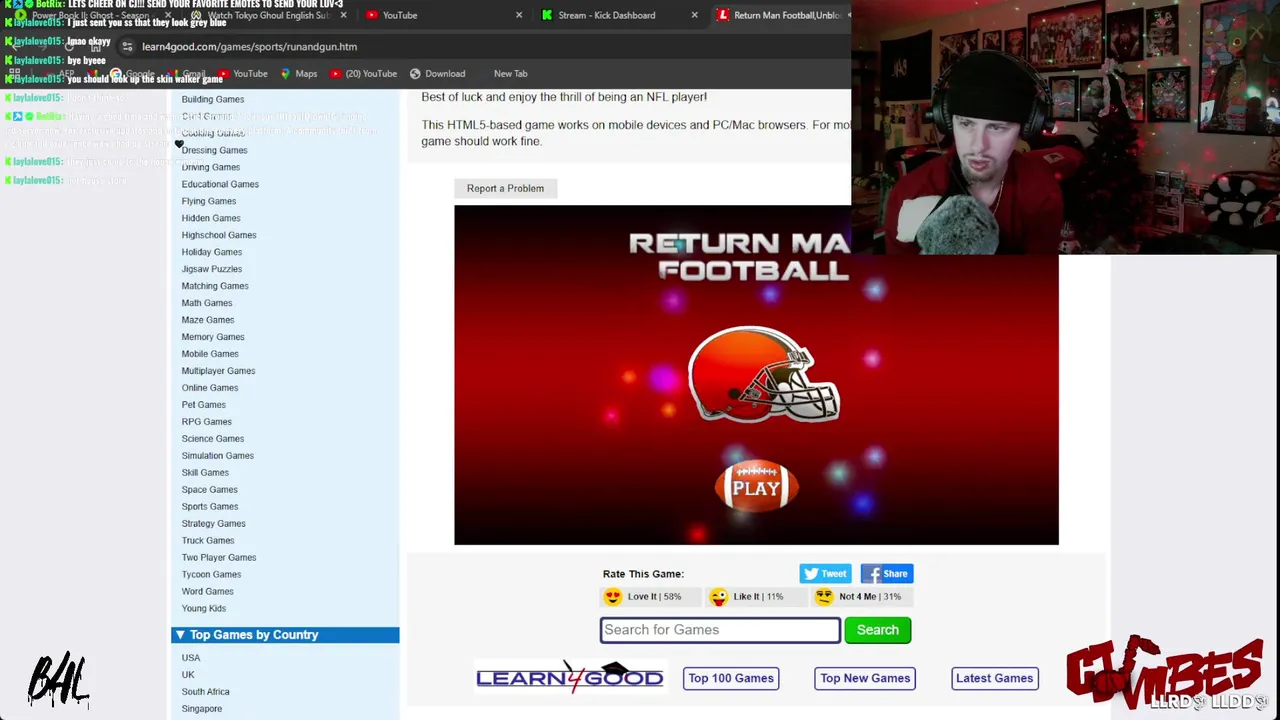
Task: Click Report a Problem button
Action: coord(505,188)
